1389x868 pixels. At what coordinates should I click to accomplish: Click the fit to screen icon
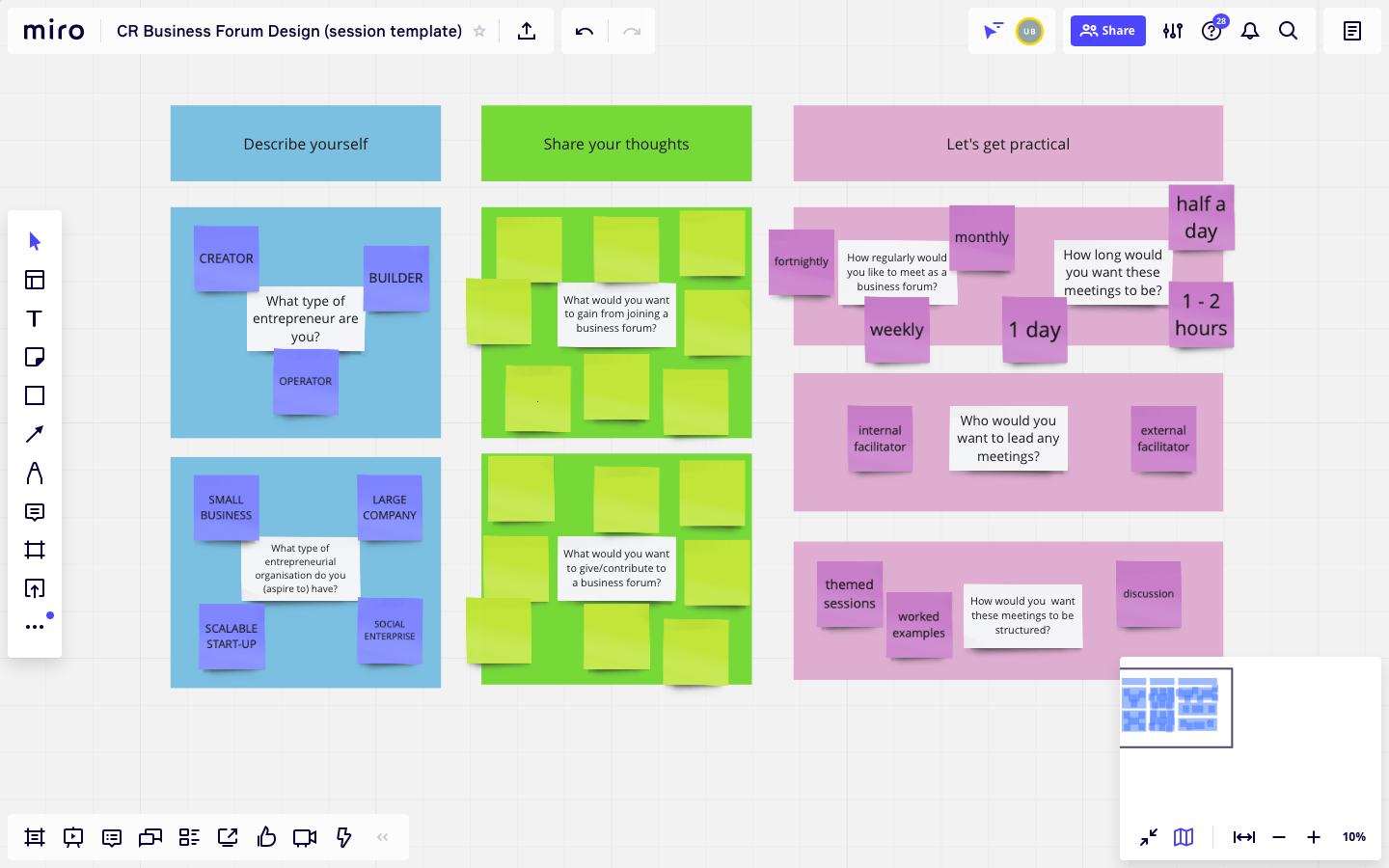pos(1244,837)
